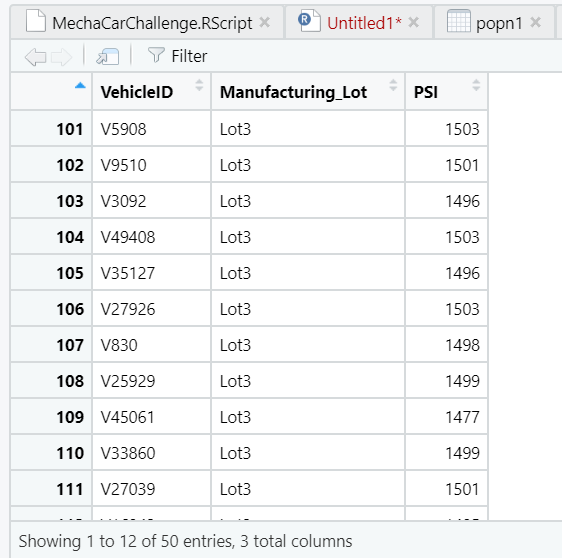Open the Filter option
562x558 pixels.
coord(177,56)
